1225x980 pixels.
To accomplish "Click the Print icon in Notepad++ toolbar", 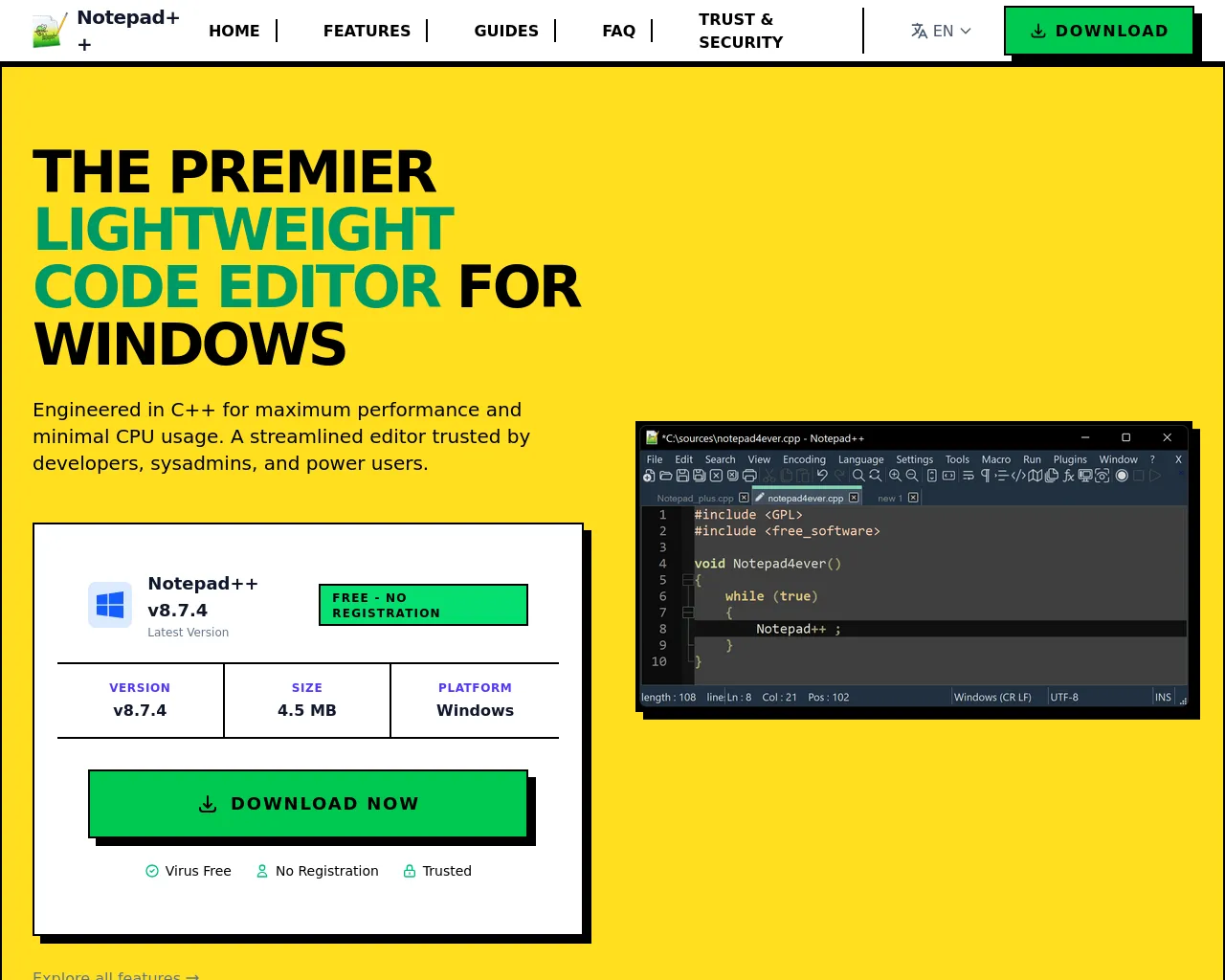I will click(x=749, y=476).
